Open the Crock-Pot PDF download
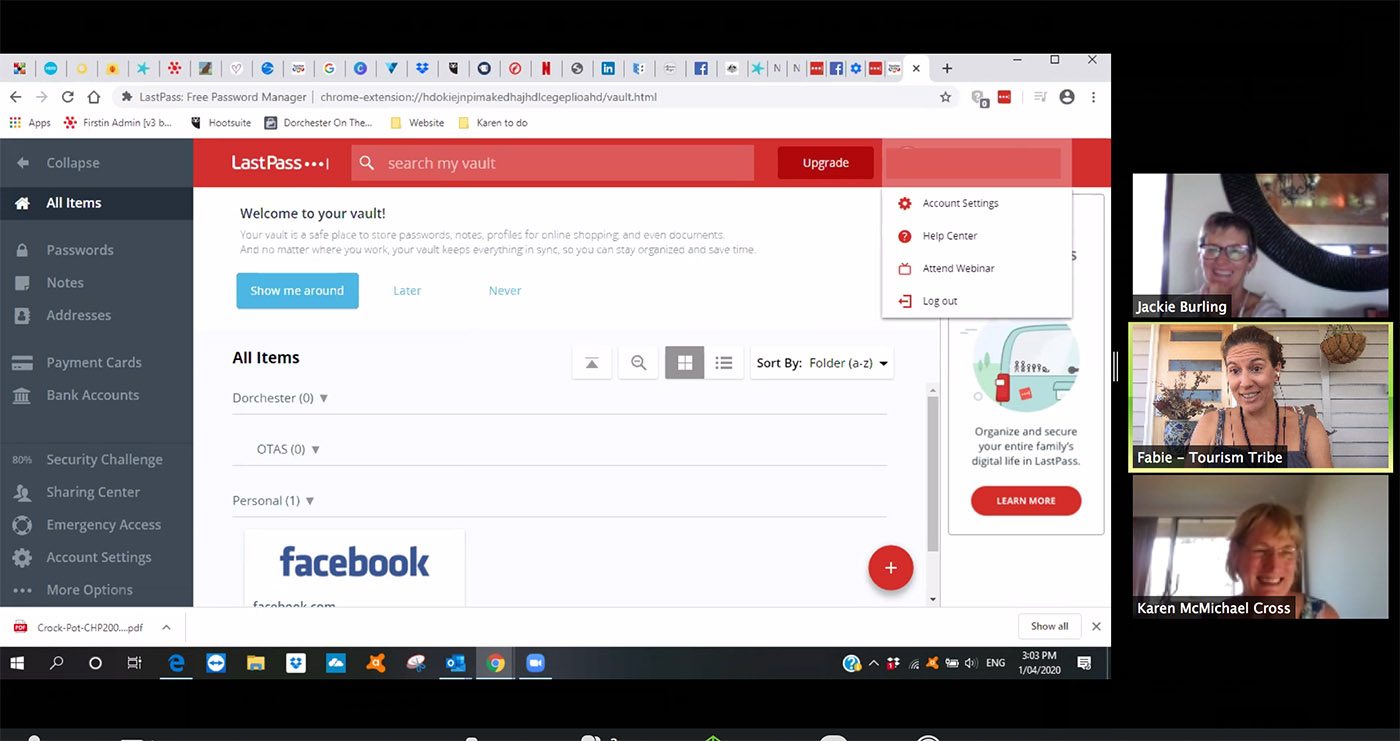 click(78, 627)
